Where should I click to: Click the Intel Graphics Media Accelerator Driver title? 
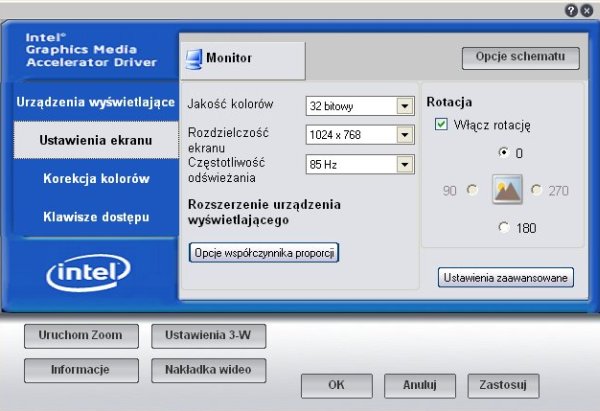[x=91, y=50]
